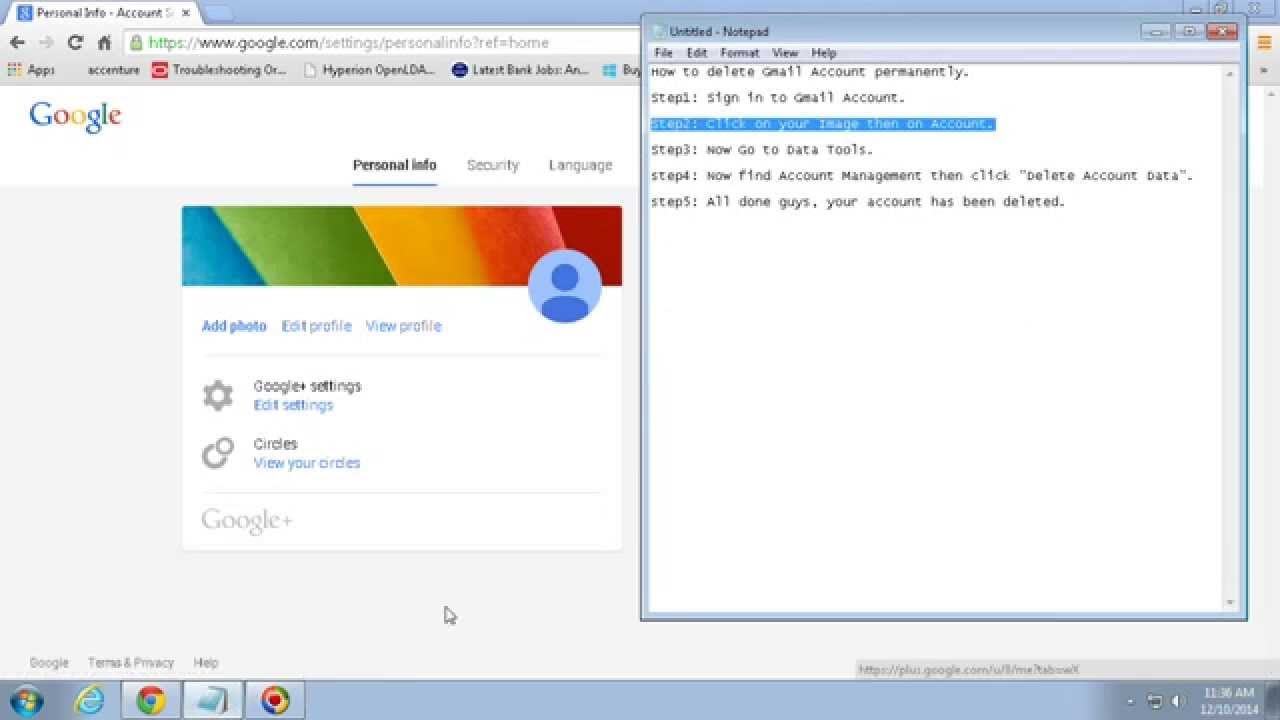Click the Google logo

75,117
